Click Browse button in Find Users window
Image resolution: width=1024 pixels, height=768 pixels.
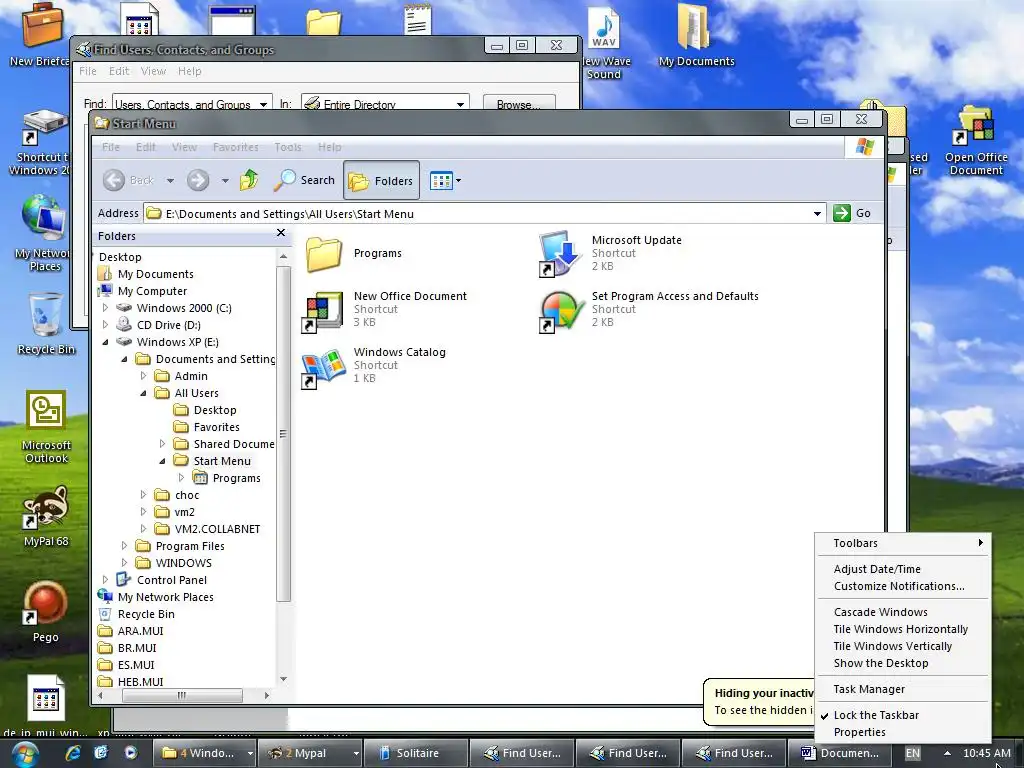point(519,103)
